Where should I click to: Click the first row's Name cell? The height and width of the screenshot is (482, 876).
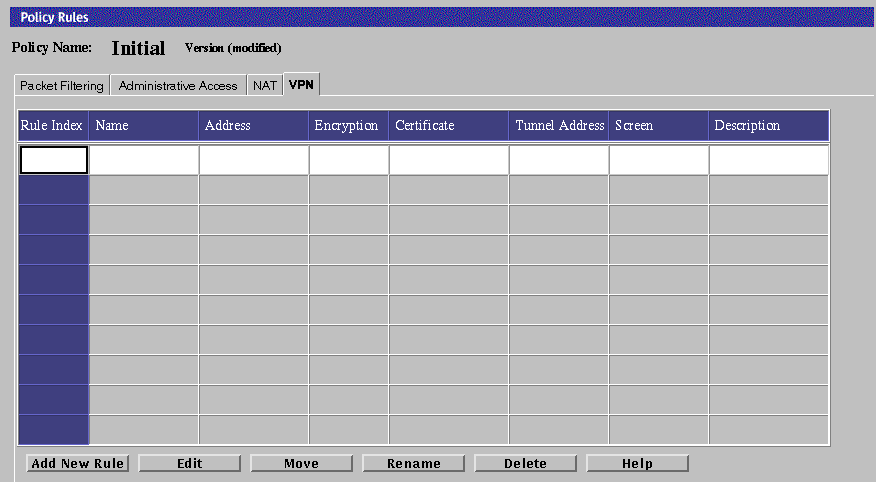click(x=144, y=160)
